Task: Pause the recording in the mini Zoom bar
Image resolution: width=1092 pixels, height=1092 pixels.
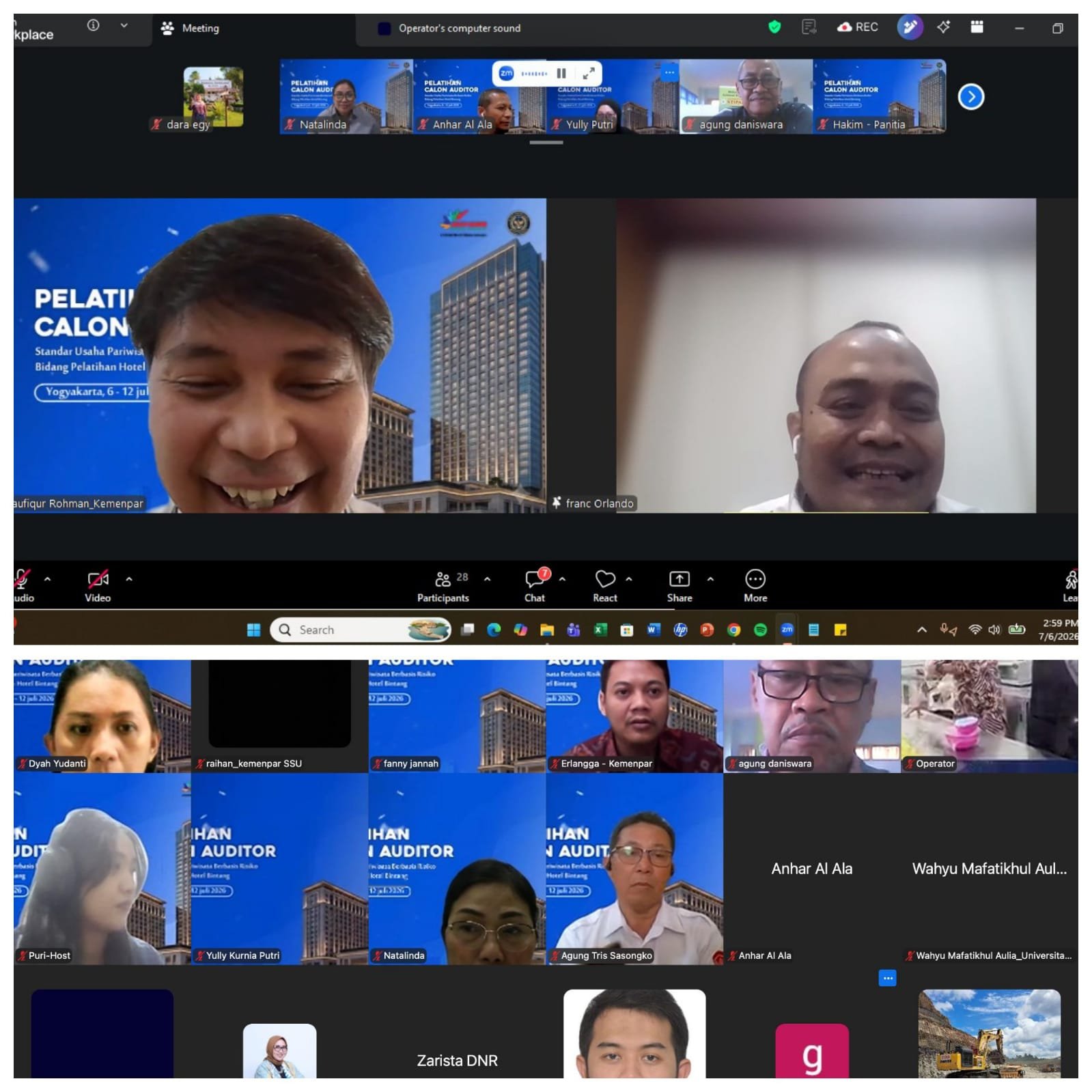Action: pyautogui.click(x=561, y=73)
